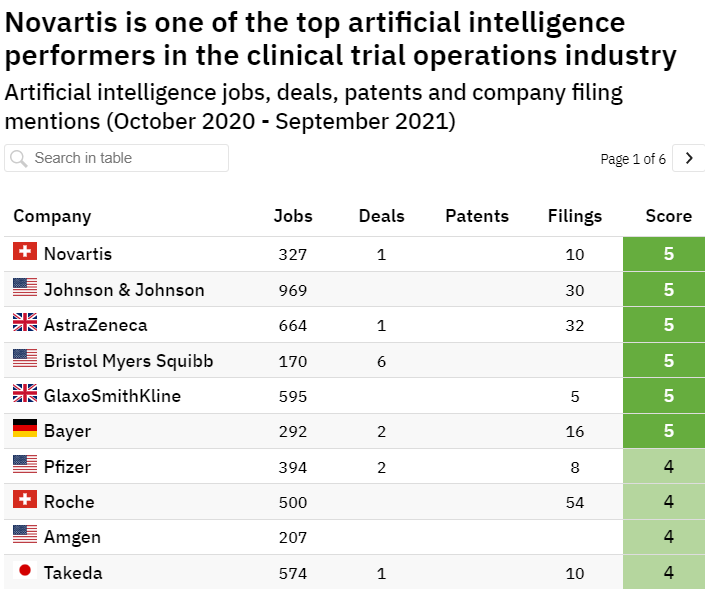Click Novartis dark green score cell
The width and height of the screenshot is (713, 600).
tap(668, 254)
